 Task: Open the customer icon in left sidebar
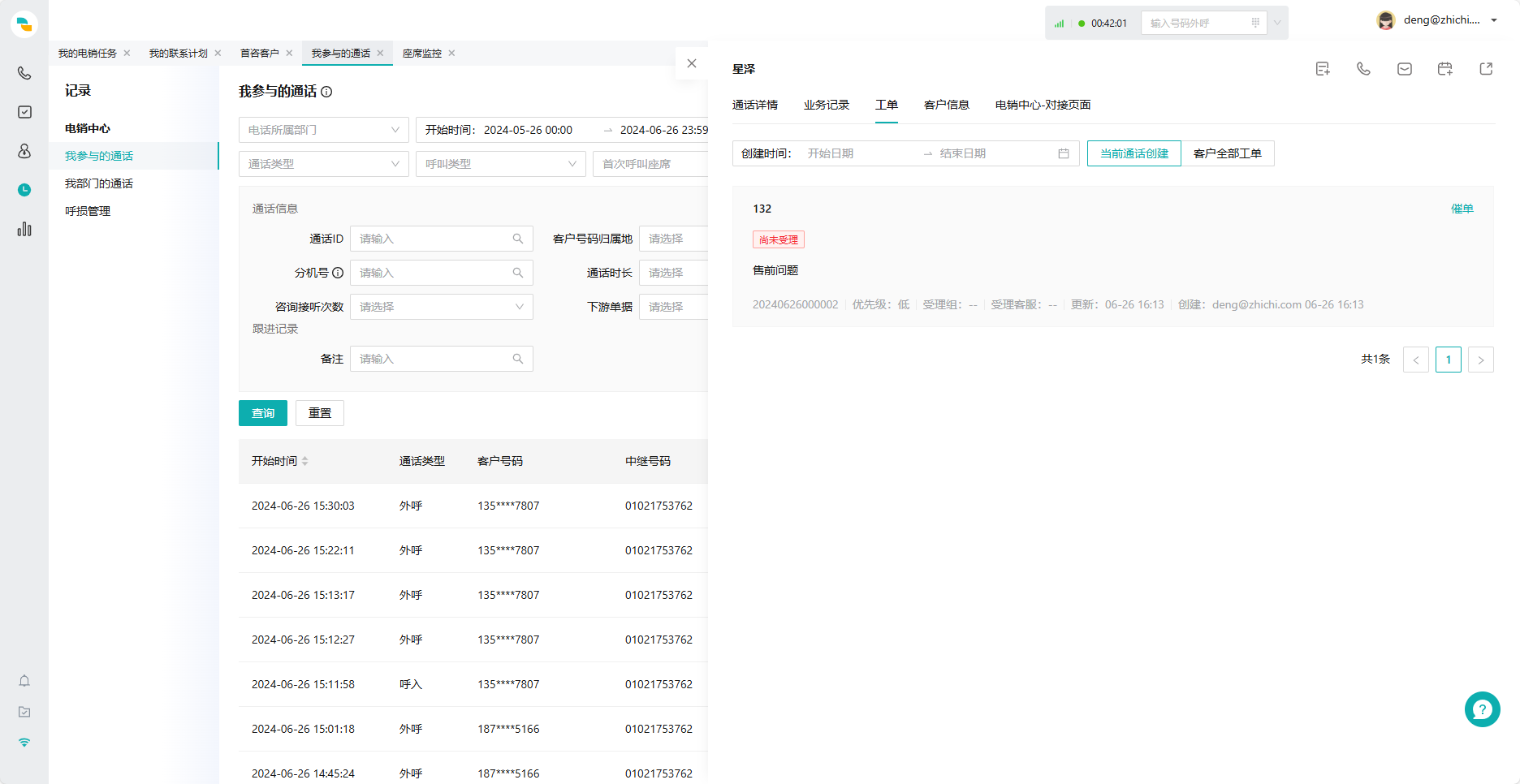point(24,151)
